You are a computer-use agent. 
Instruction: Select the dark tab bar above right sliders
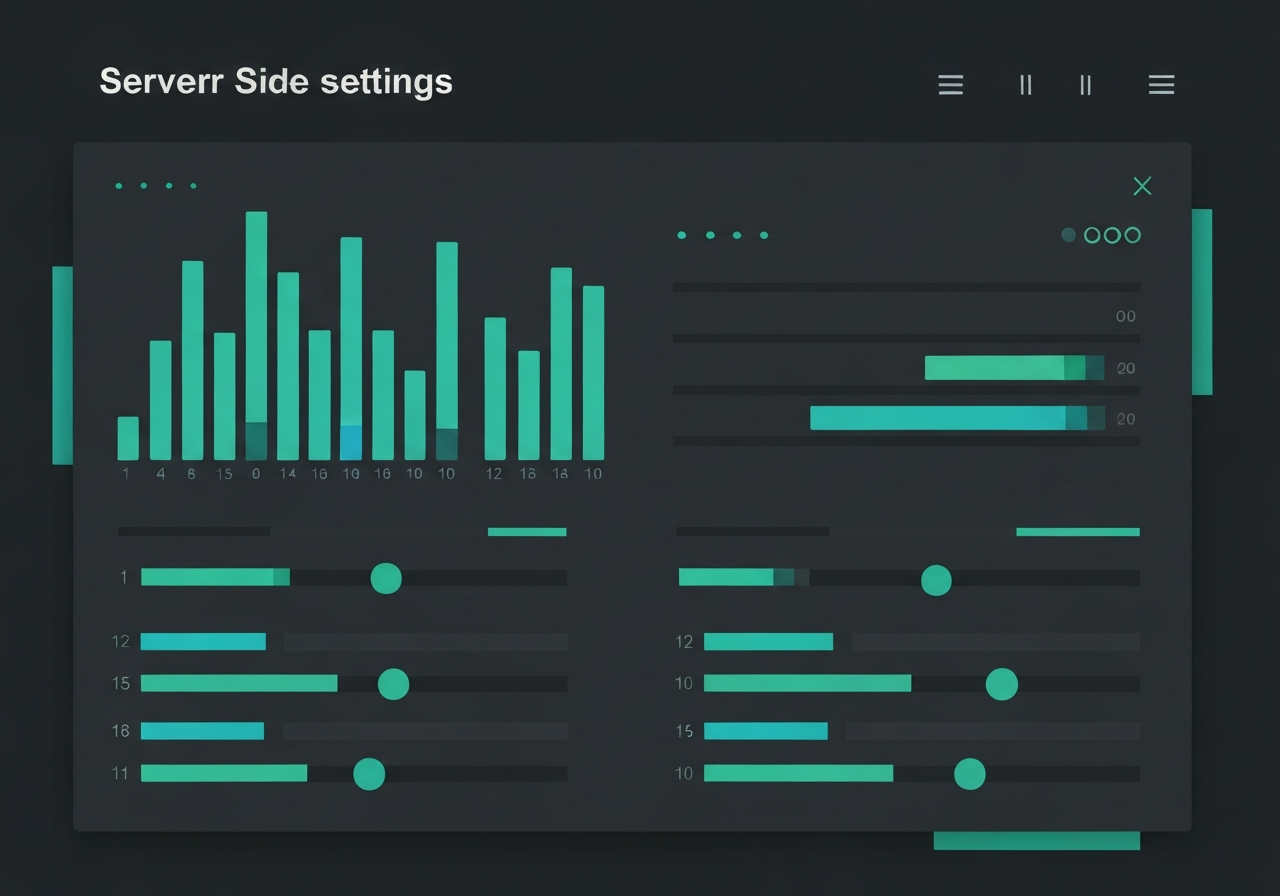752,532
